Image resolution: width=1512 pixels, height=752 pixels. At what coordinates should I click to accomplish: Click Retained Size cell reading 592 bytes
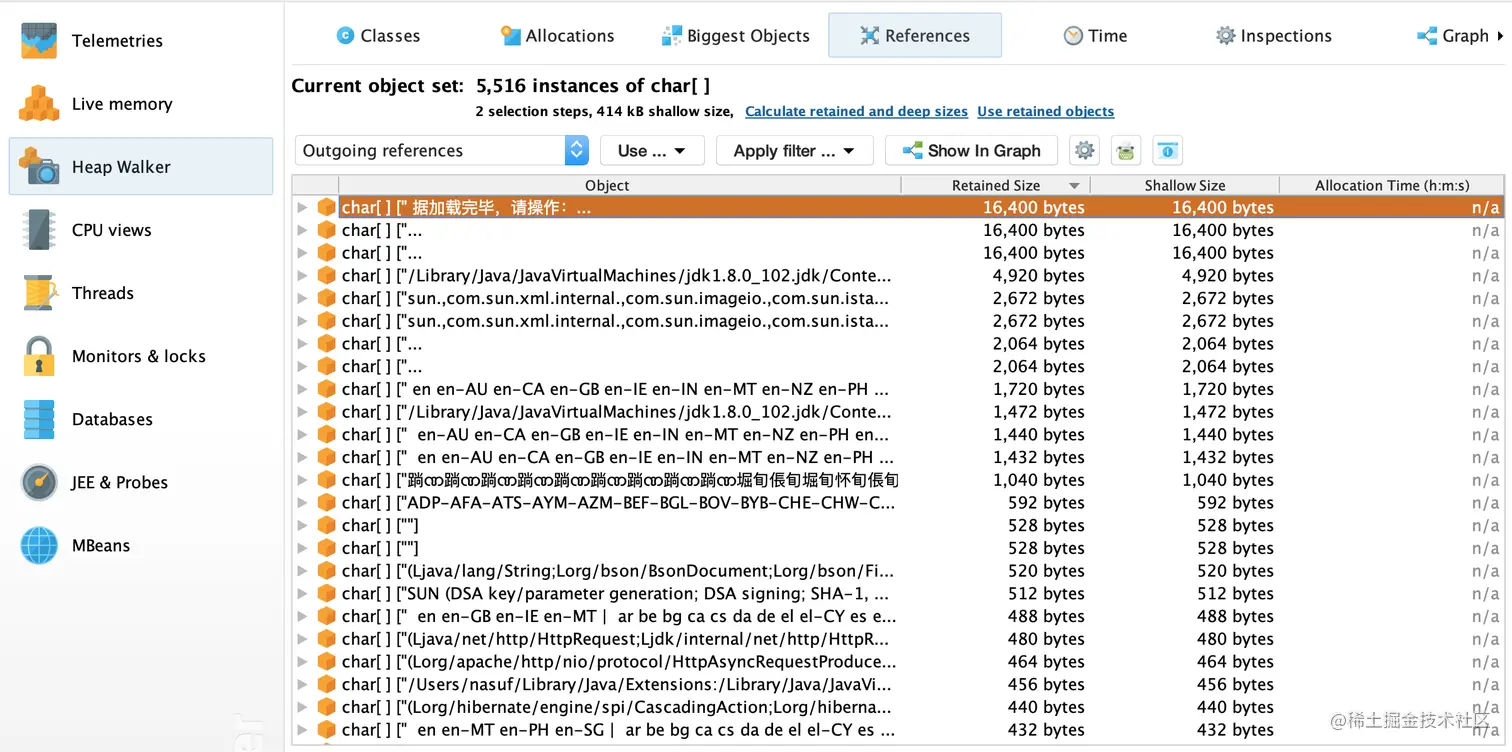[1046, 503]
